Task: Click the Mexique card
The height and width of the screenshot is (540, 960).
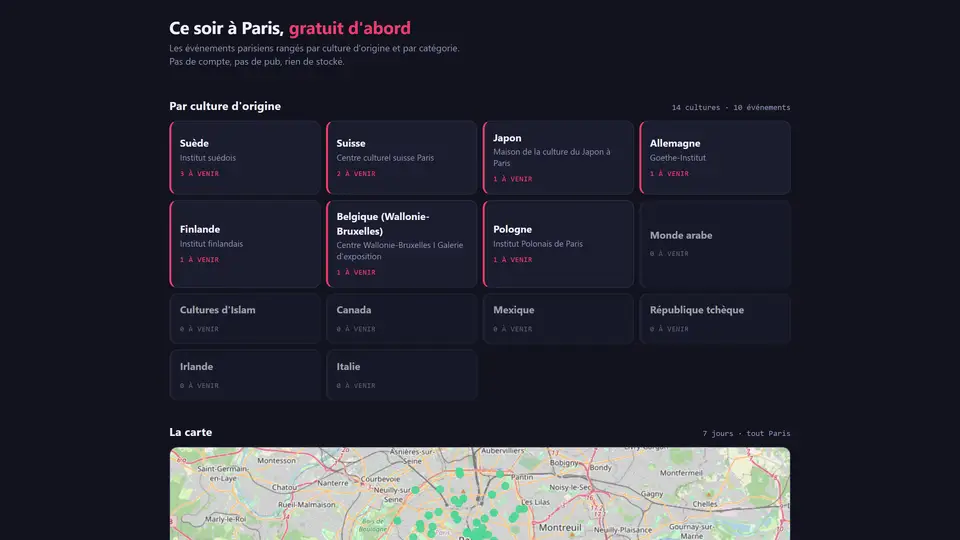Action: [x=558, y=318]
